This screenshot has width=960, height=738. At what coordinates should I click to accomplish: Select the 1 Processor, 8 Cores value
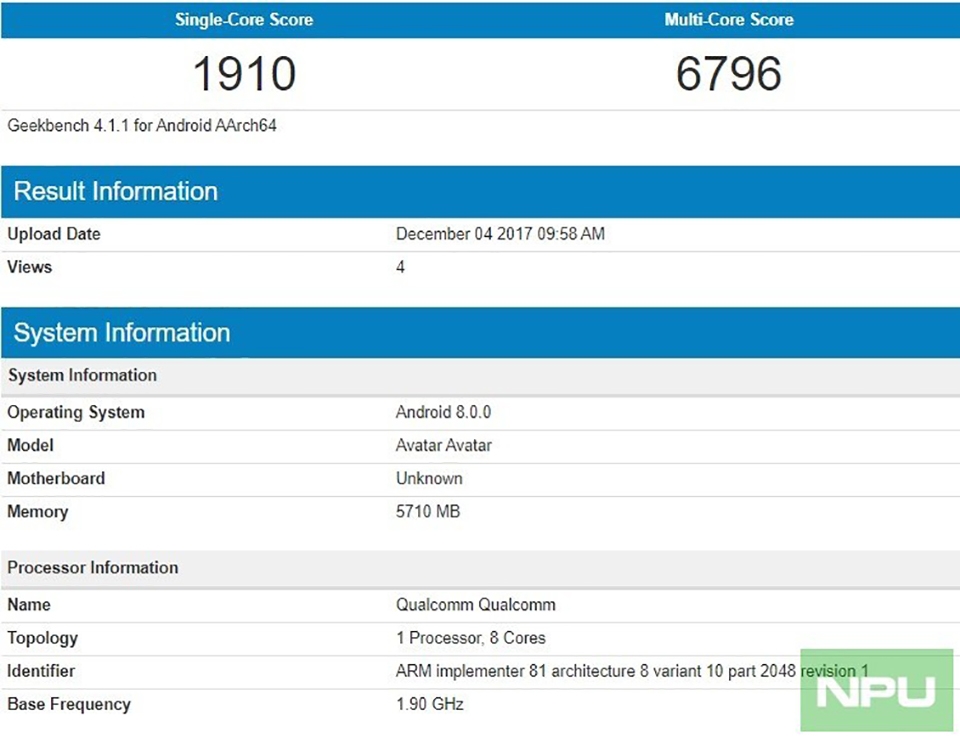[471, 638]
